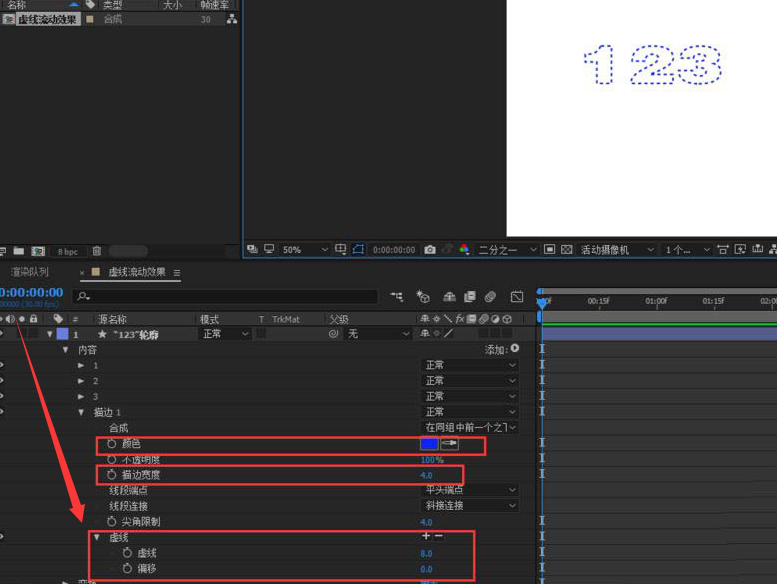Enable keyframing stopwatch for 偏移
This screenshot has width=777, height=584.
tap(127, 568)
